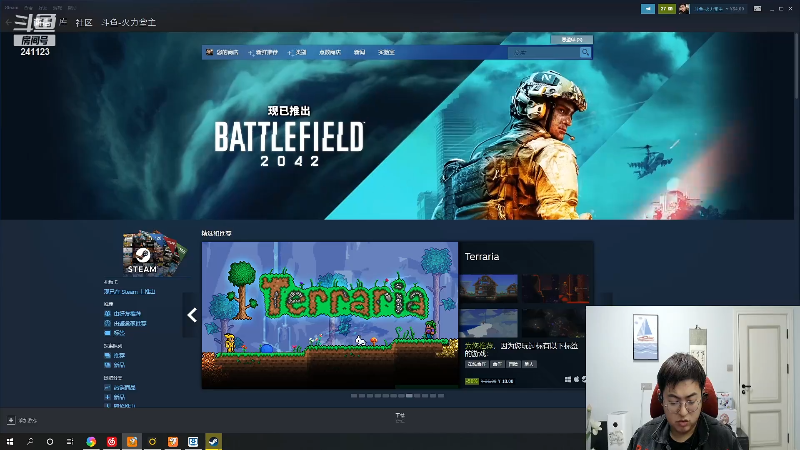
Task: Switch to Steam from the taskbar icon
Action: 213,441
